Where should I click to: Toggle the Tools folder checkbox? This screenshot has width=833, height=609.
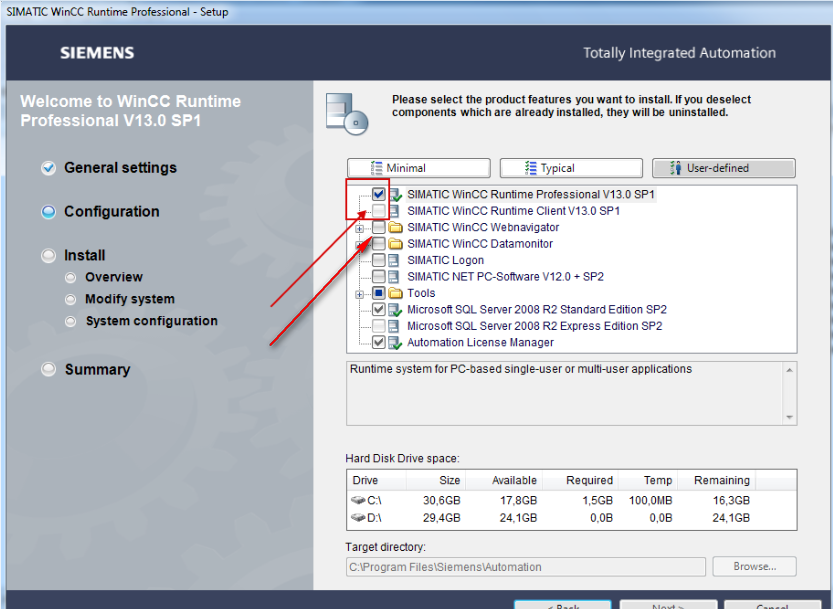(378, 293)
